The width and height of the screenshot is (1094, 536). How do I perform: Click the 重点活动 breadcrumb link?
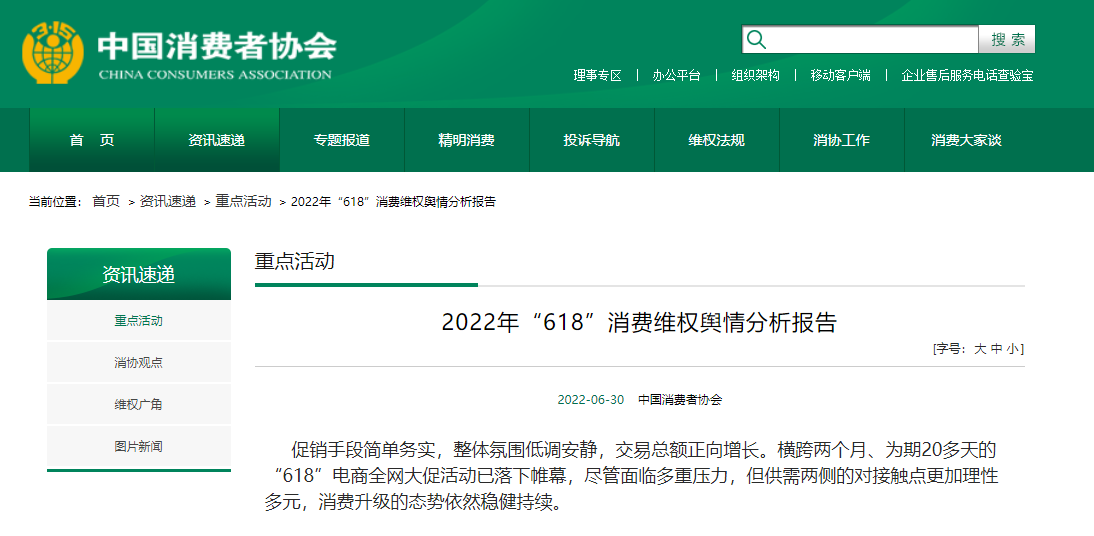tap(243, 202)
